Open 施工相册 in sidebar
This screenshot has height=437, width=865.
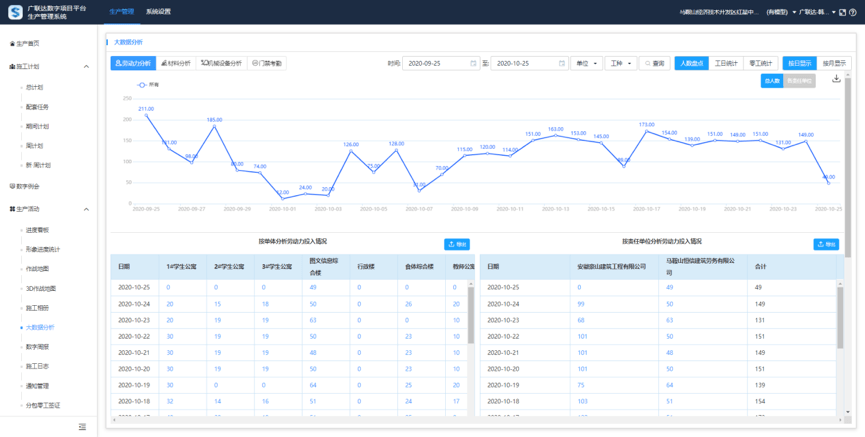(37, 307)
